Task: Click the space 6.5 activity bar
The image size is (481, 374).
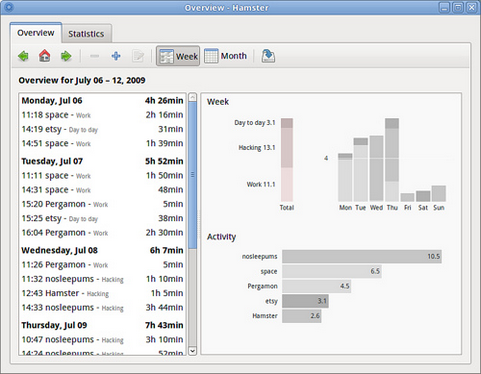Action: tap(332, 271)
